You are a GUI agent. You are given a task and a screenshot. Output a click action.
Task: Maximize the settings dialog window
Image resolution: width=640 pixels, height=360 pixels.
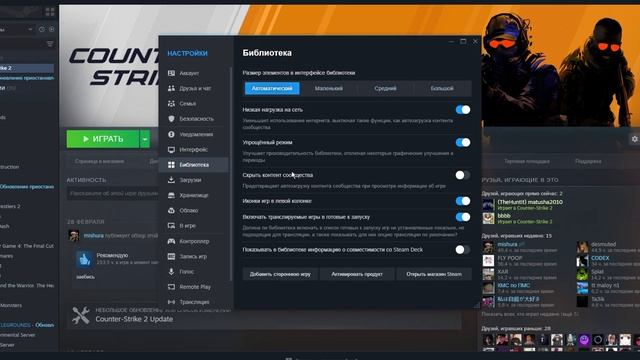pos(463,41)
